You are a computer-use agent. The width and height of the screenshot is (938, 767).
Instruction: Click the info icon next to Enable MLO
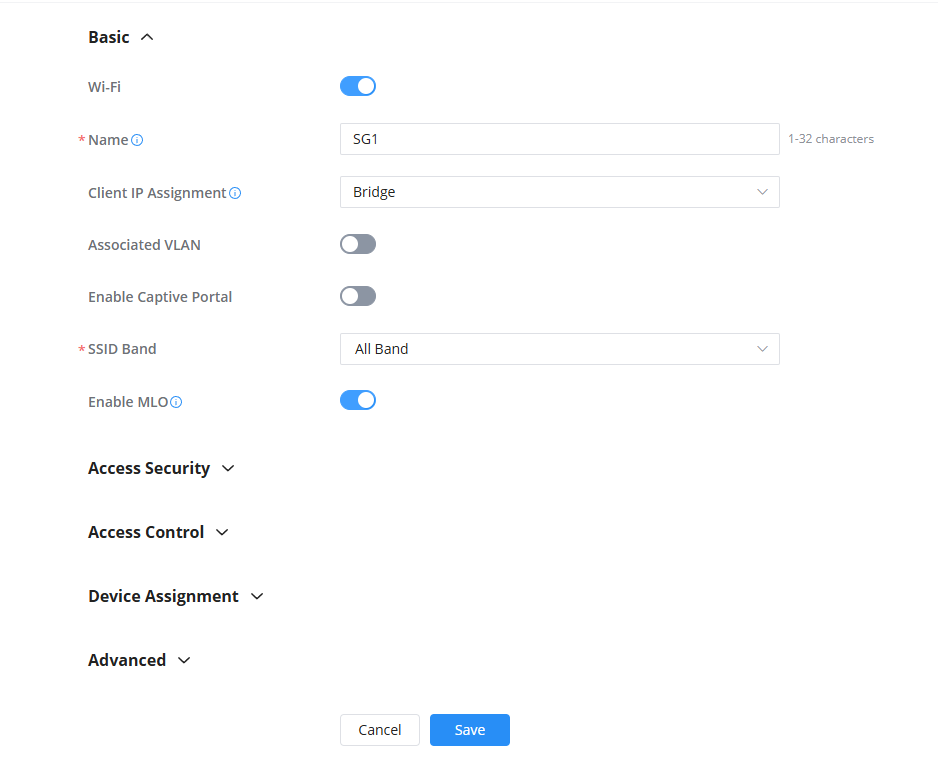[176, 402]
